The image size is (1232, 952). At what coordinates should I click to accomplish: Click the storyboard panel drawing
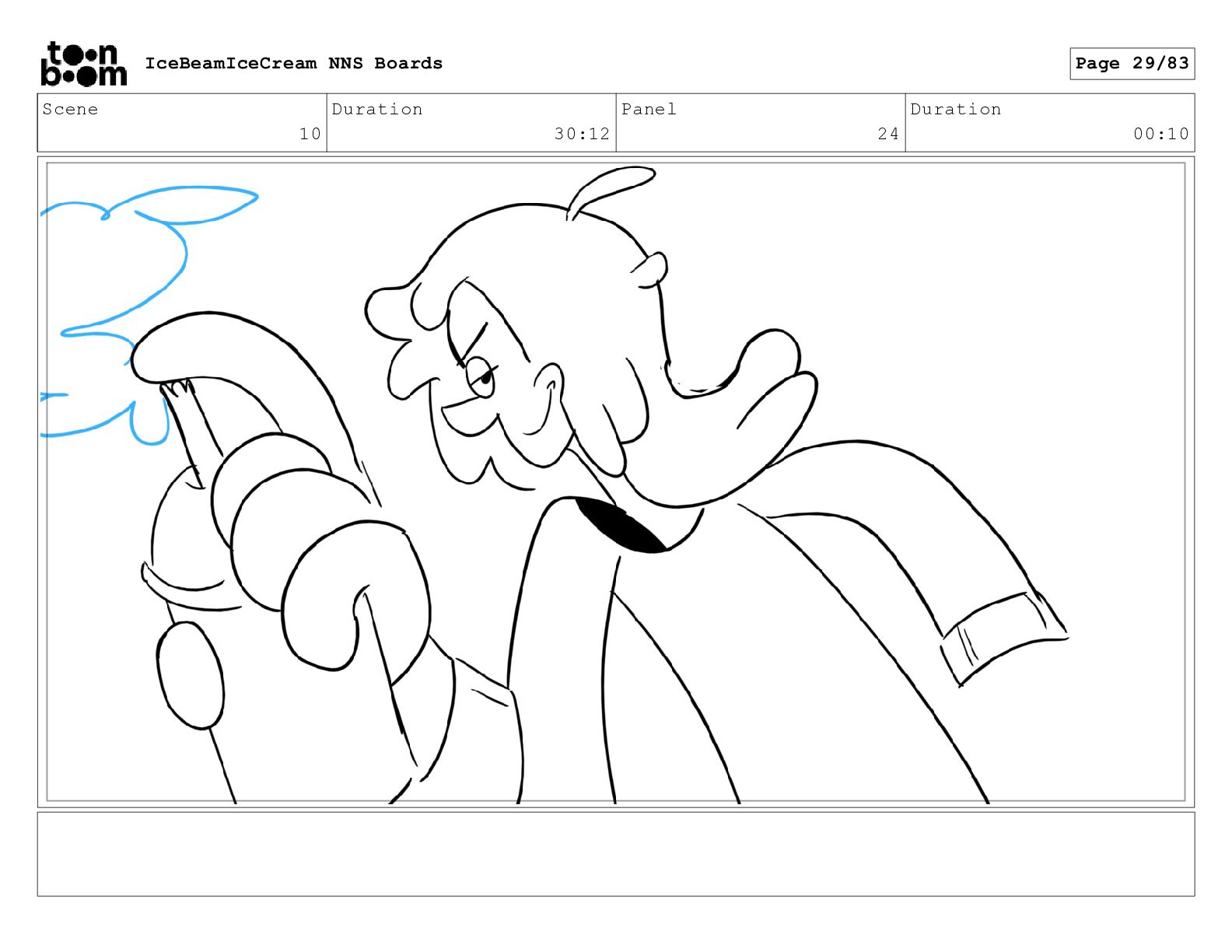click(616, 482)
